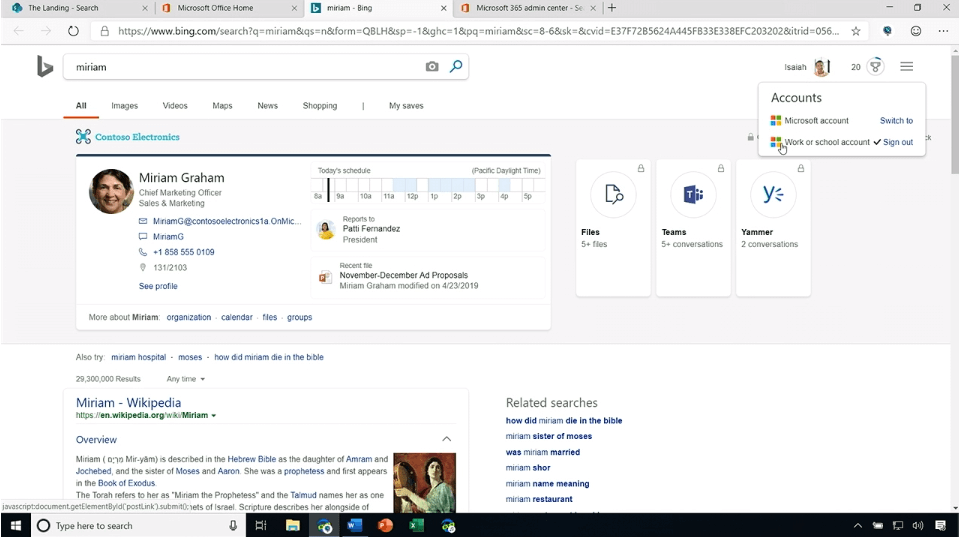Sign out of work or school account
The image size is (959, 537).
pyautogui.click(x=898, y=142)
